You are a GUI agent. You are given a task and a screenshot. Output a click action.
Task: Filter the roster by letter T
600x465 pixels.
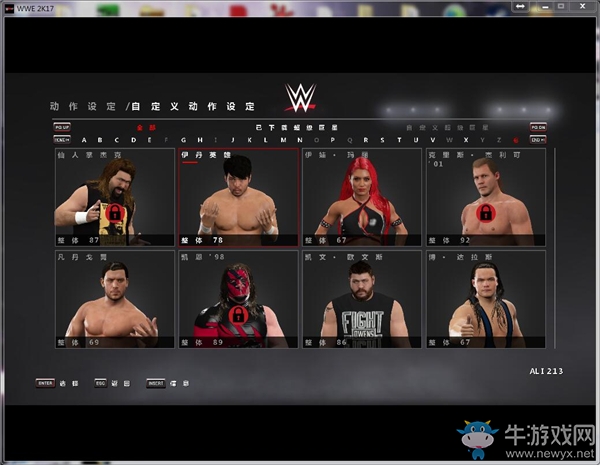pos(399,140)
